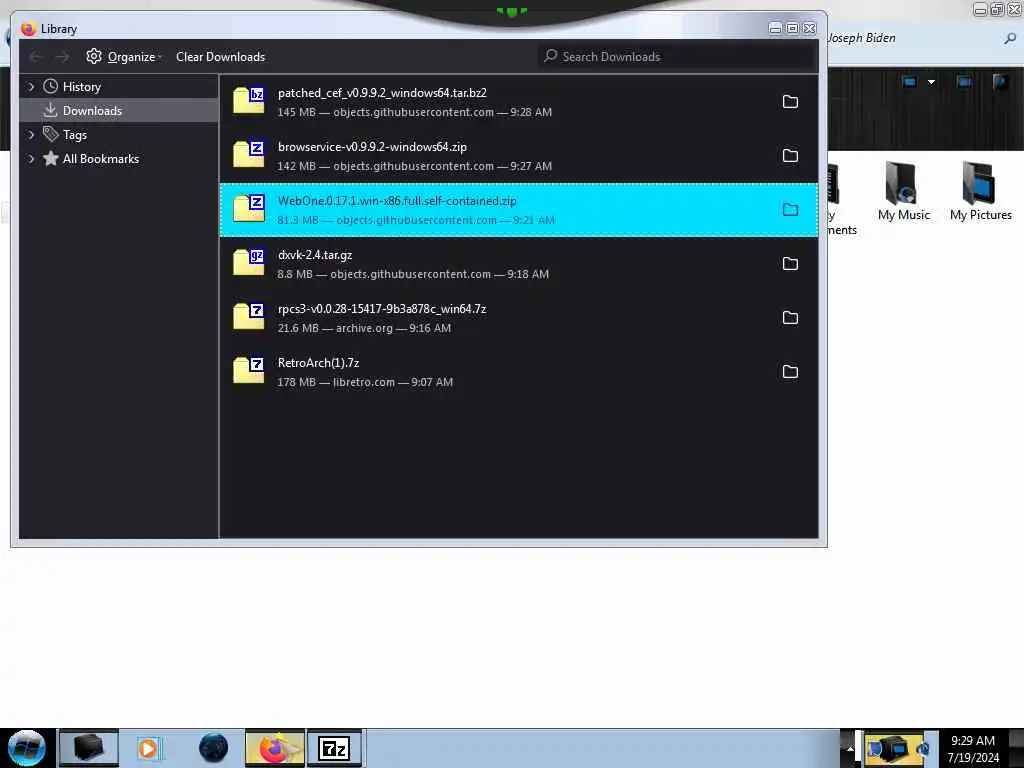The height and width of the screenshot is (768, 1024).
Task: Open containing folder for RetroArch(1).7z
Action: pos(790,372)
